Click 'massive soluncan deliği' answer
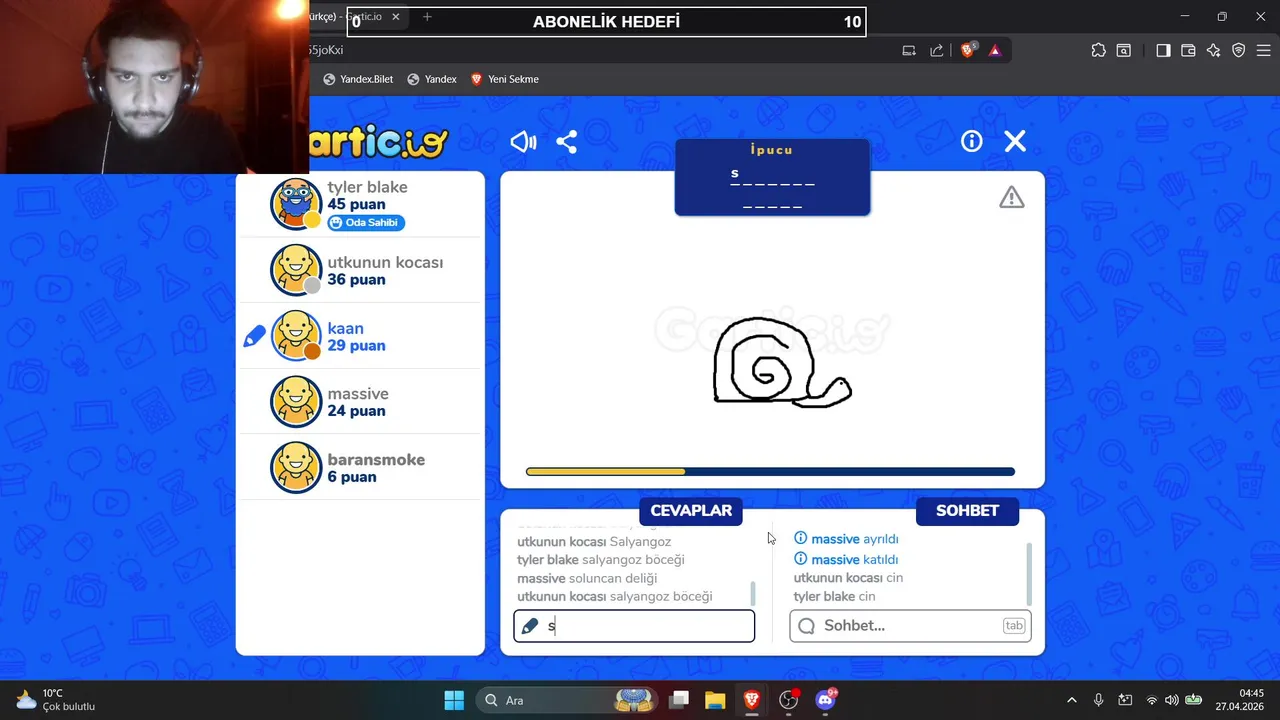The height and width of the screenshot is (720, 1280). [x=587, y=578]
